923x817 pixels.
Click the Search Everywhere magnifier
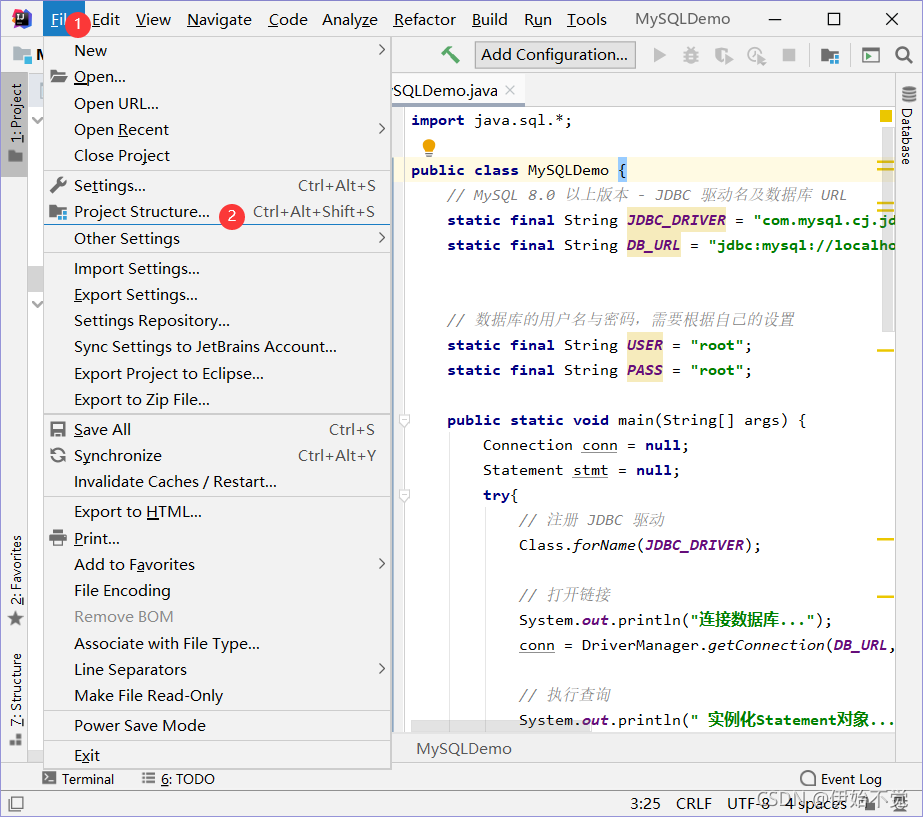904,55
